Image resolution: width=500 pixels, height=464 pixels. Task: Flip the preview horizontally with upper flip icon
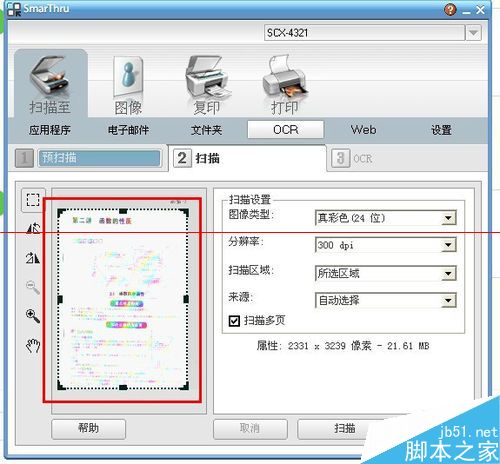pyautogui.click(x=33, y=228)
